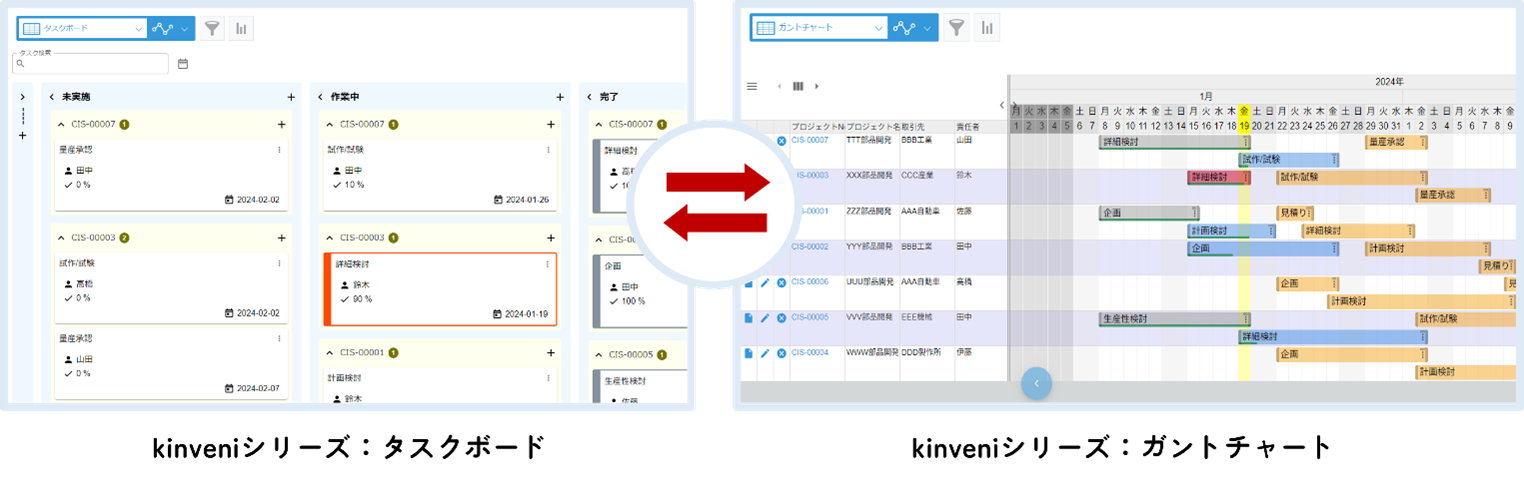Screen dimensions: 1524x481
Task: Expand the collapsed left sidebar chevron
Action: pyautogui.click(x=22, y=97)
